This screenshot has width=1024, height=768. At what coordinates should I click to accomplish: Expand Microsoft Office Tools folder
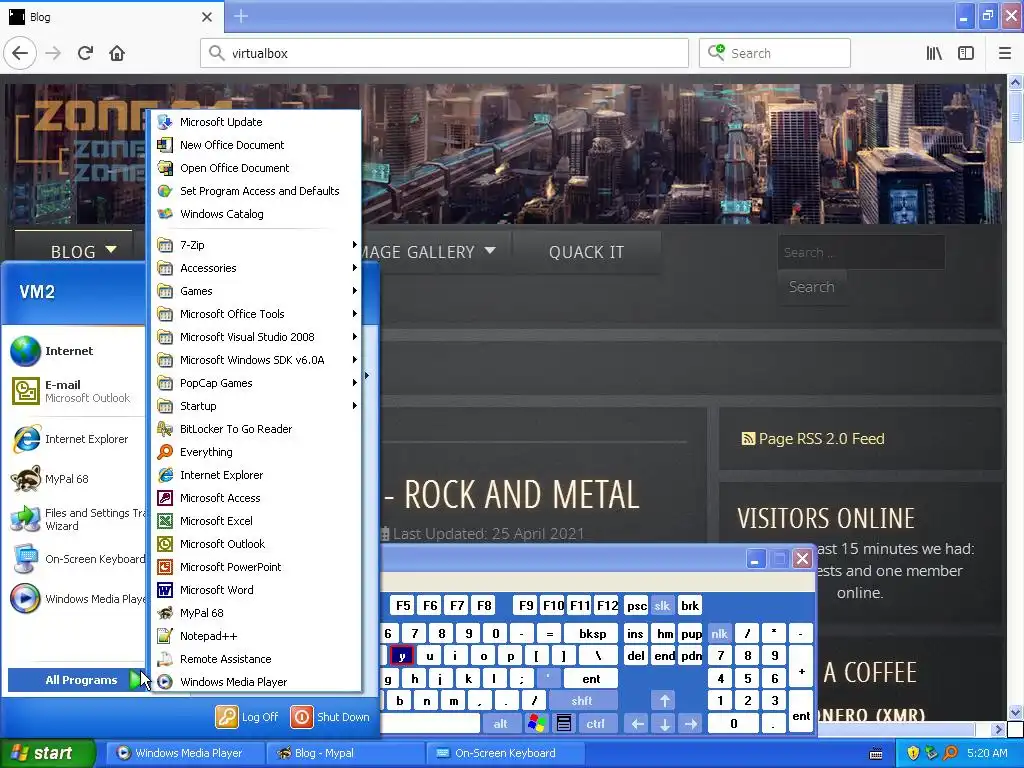click(256, 314)
